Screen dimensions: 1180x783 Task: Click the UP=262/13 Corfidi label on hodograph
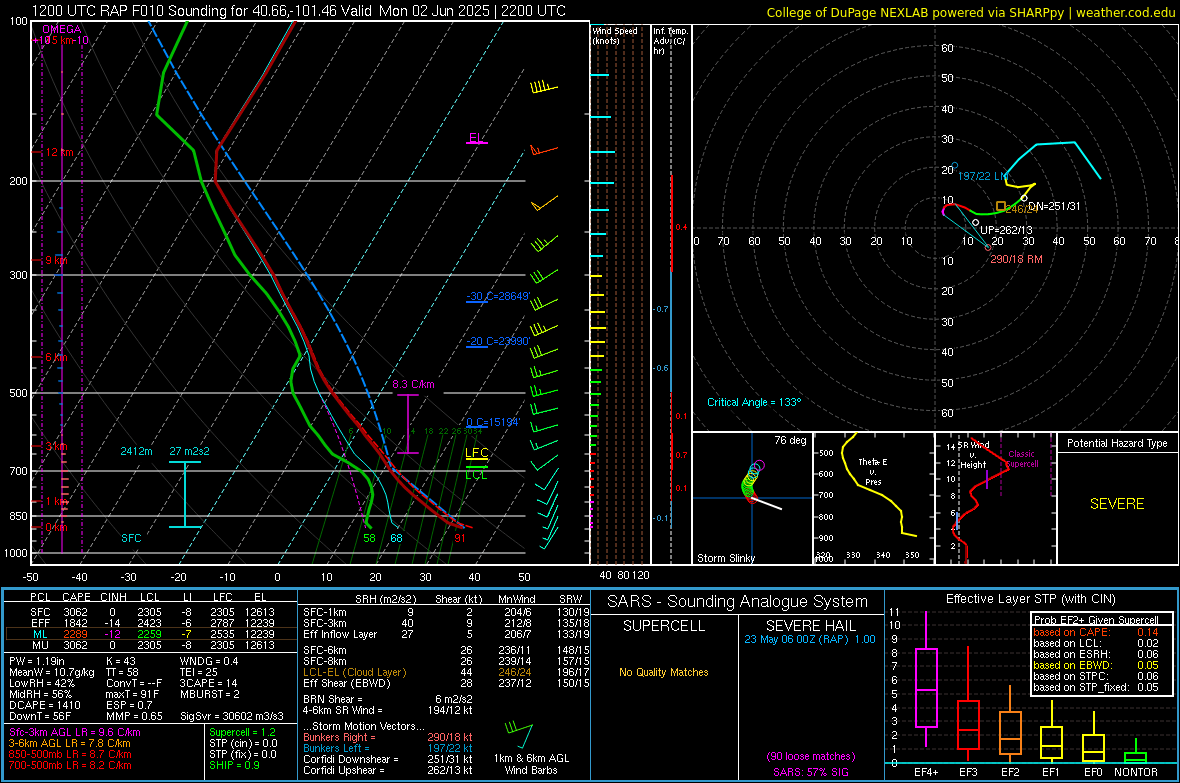1006,230
